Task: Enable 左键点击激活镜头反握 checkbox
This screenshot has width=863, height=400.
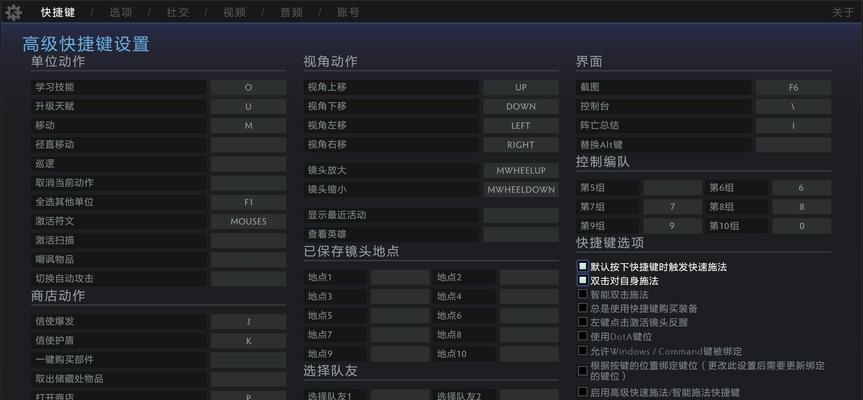Action: coord(582,322)
